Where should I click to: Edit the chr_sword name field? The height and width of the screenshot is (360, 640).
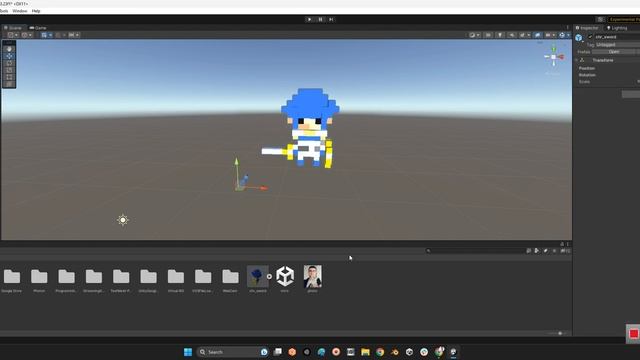(x=617, y=37)
